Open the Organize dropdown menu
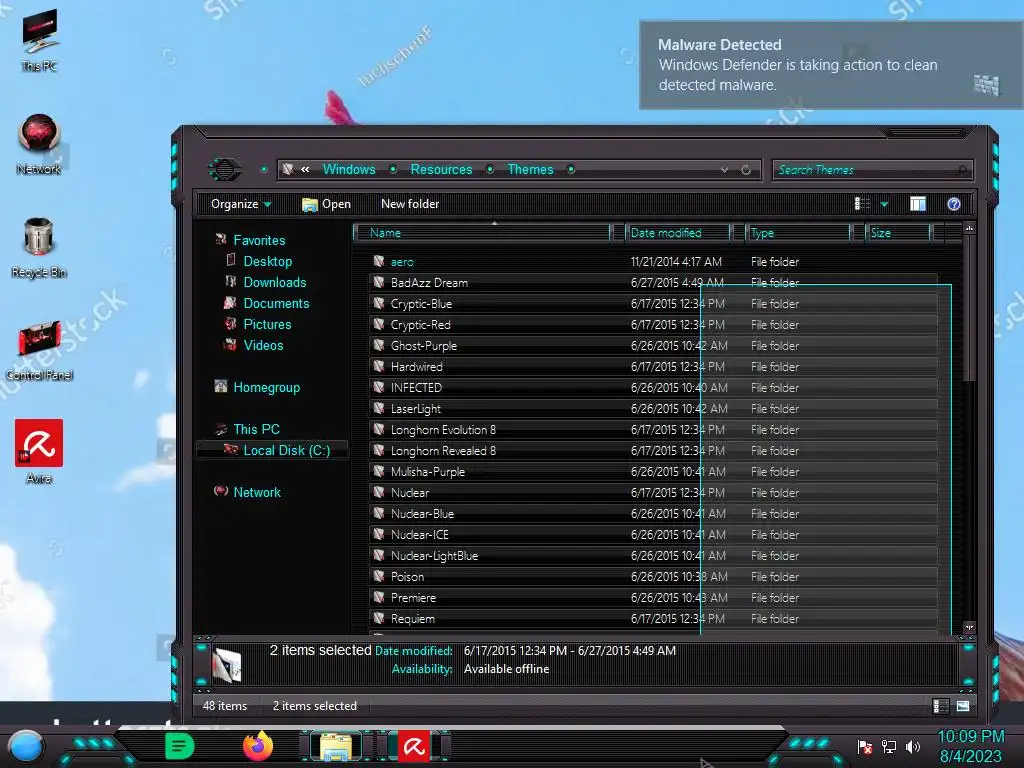 [240, 204]
